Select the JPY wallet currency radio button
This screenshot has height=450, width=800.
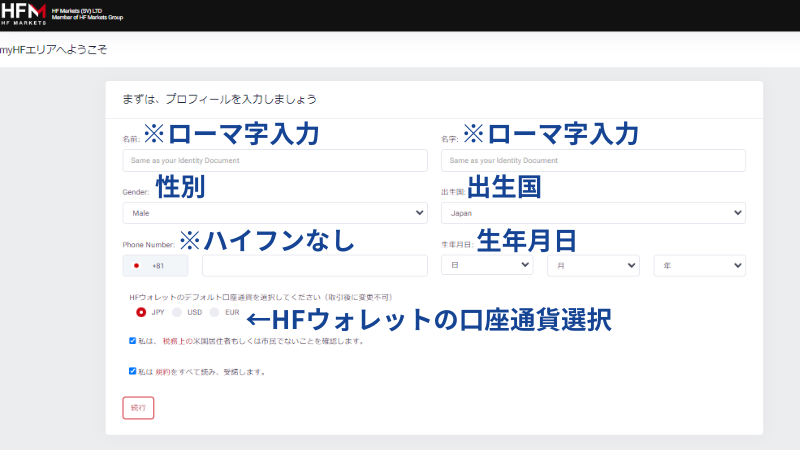pyautogui.click(x=141, y=312)
